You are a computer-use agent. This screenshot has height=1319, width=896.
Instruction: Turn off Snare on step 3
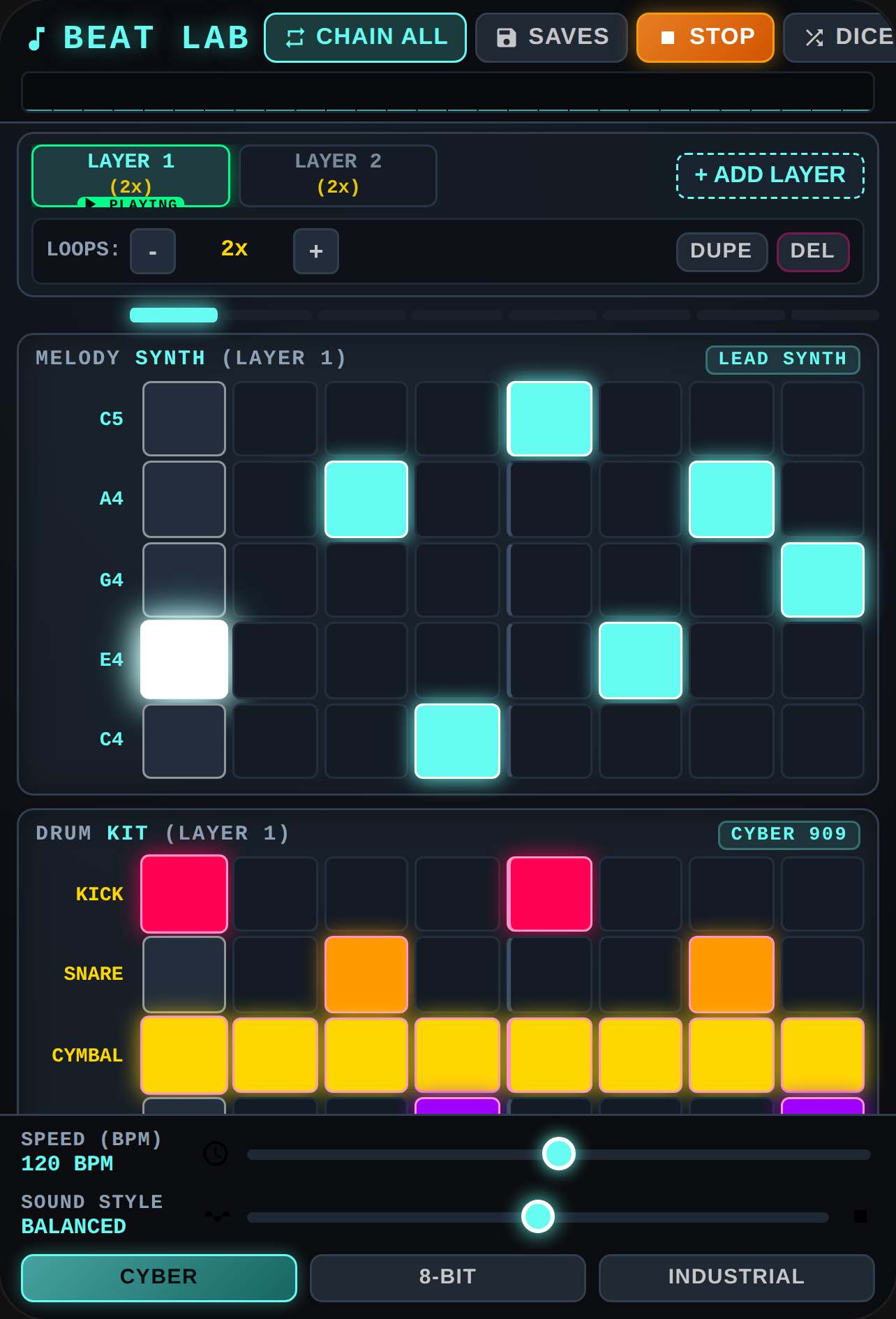click(366, 974)
